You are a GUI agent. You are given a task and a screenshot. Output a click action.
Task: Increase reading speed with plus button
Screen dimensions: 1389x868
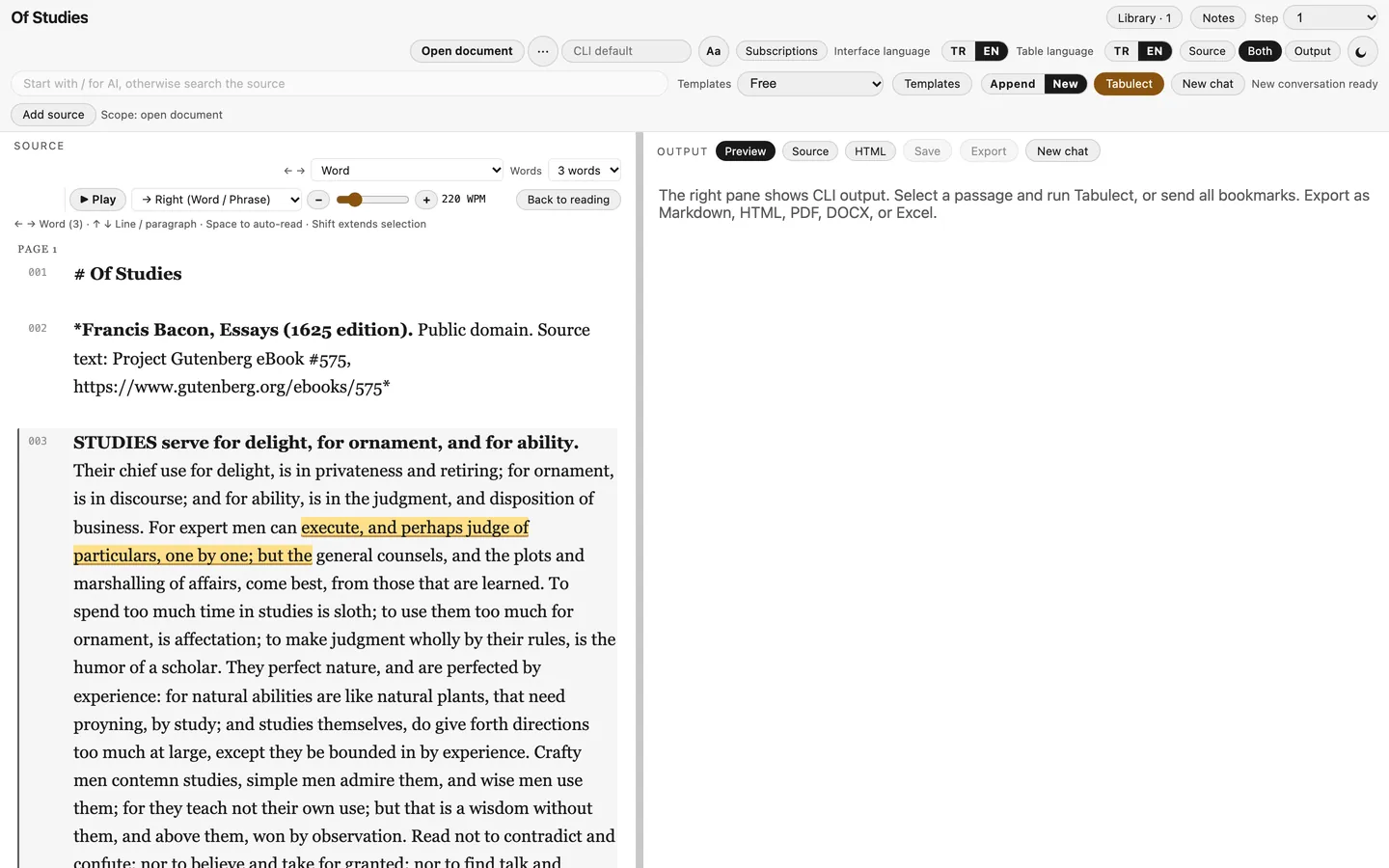click(426, 200)
